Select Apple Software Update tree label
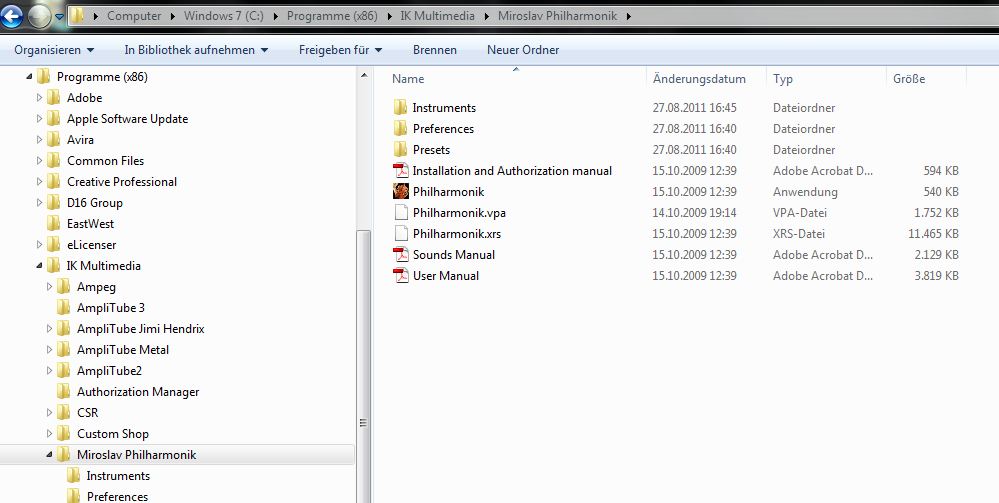Image resolution: width=999 pixels, height=503 pixels. [x=127, y=119]
